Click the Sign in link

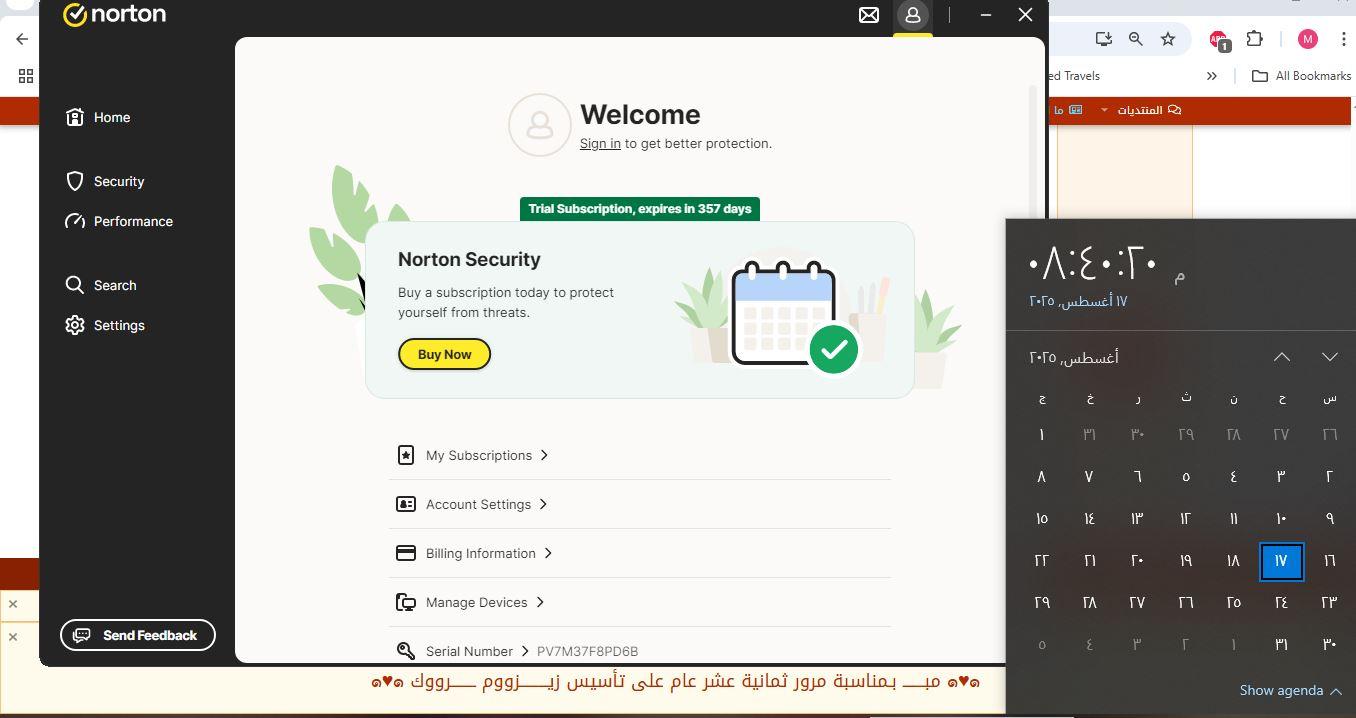(600, 144)
